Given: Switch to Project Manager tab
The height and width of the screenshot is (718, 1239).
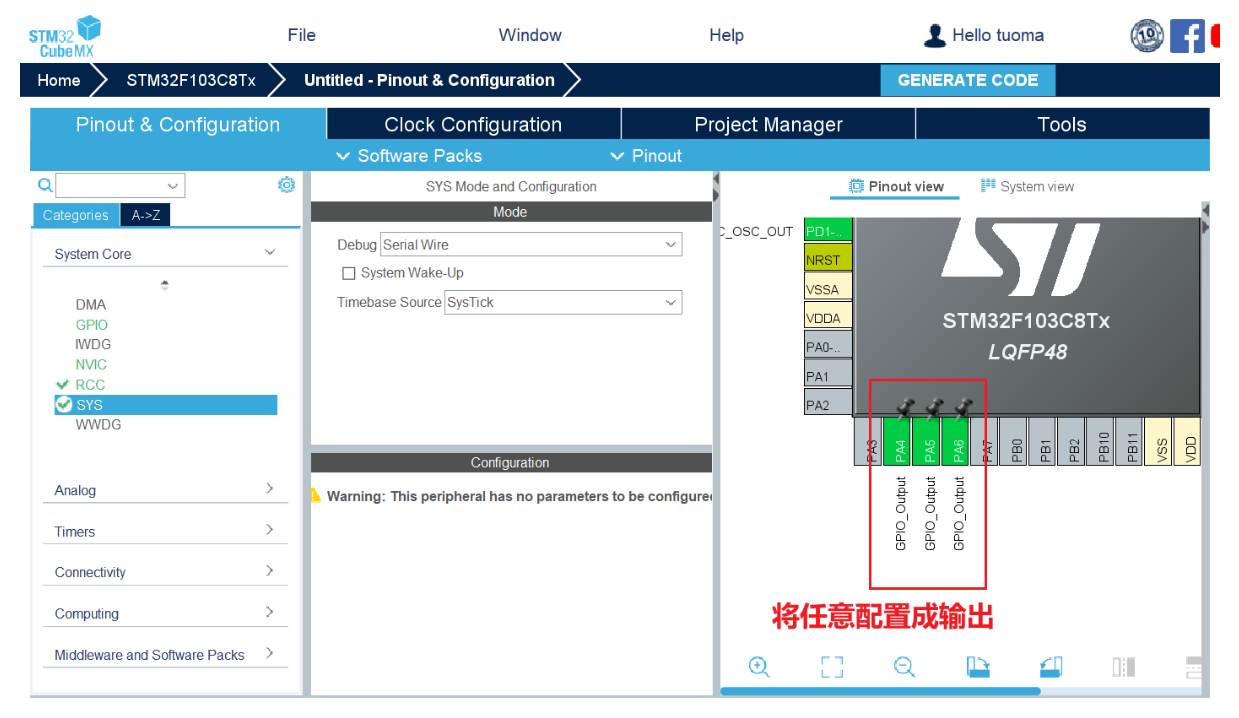Looking at the screenshot, I should coord(768,125).
